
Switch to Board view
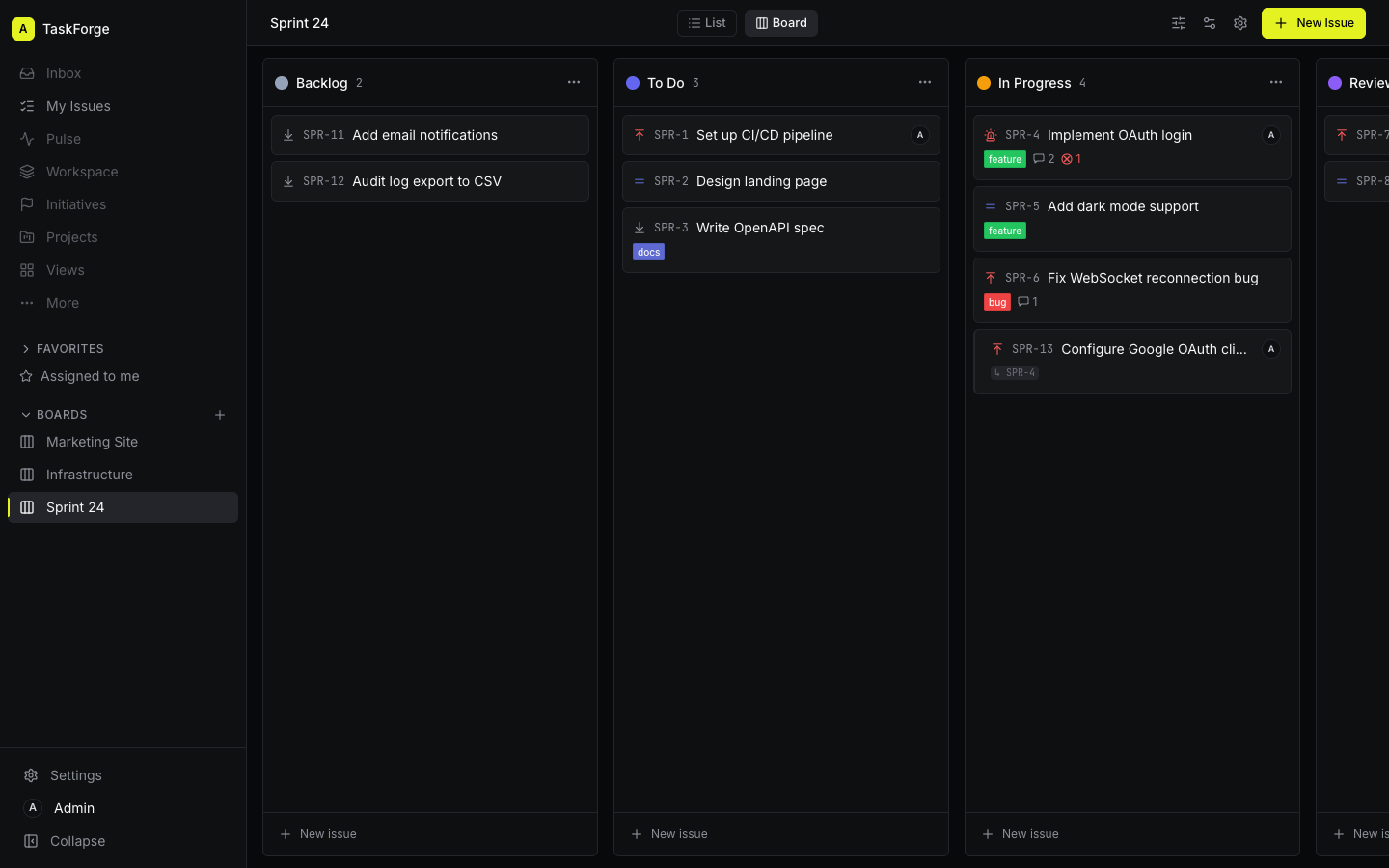pyautogui.click(x=781, y=23)
